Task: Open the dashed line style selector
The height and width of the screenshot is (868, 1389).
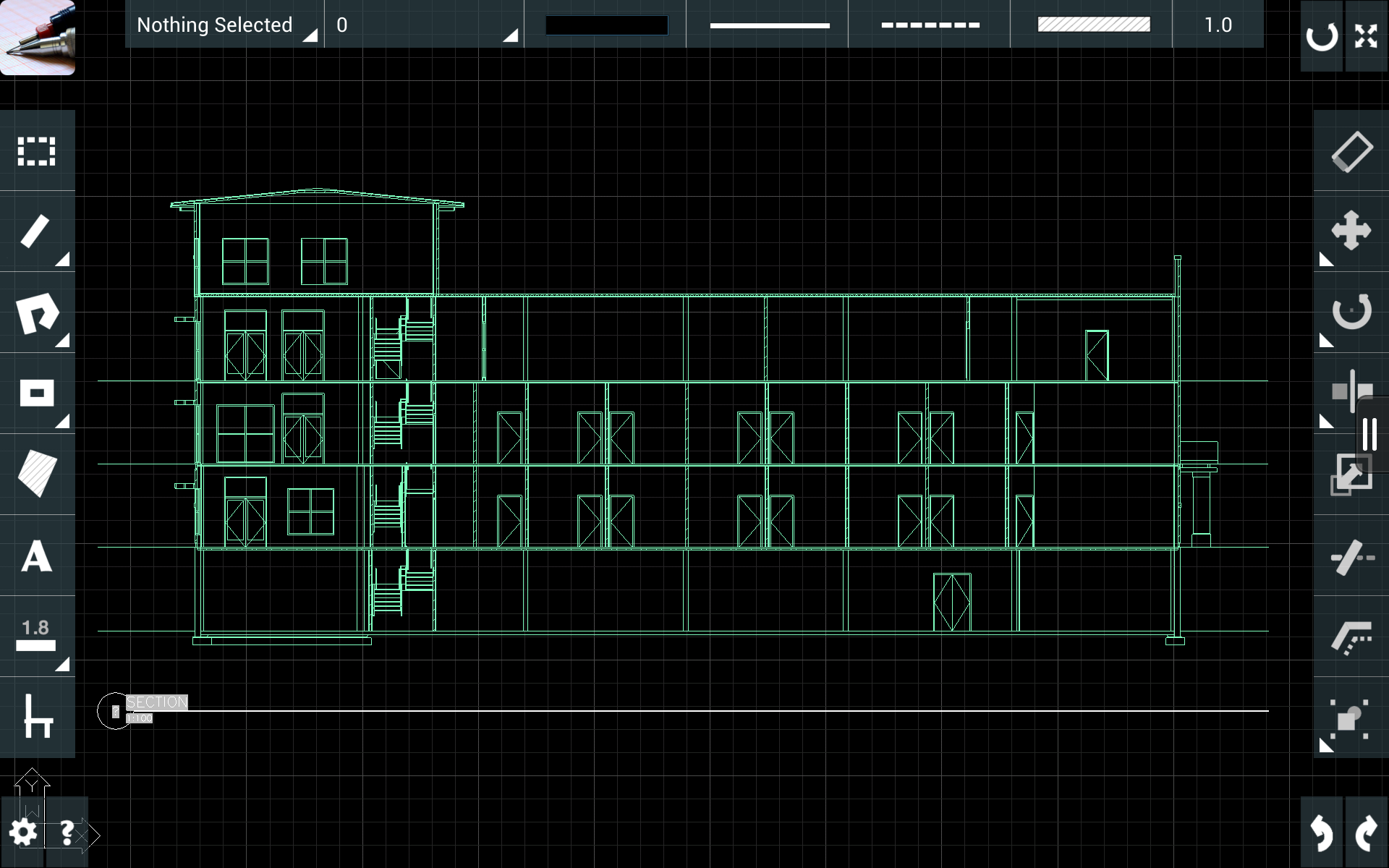Action: [x=930, y=25]
